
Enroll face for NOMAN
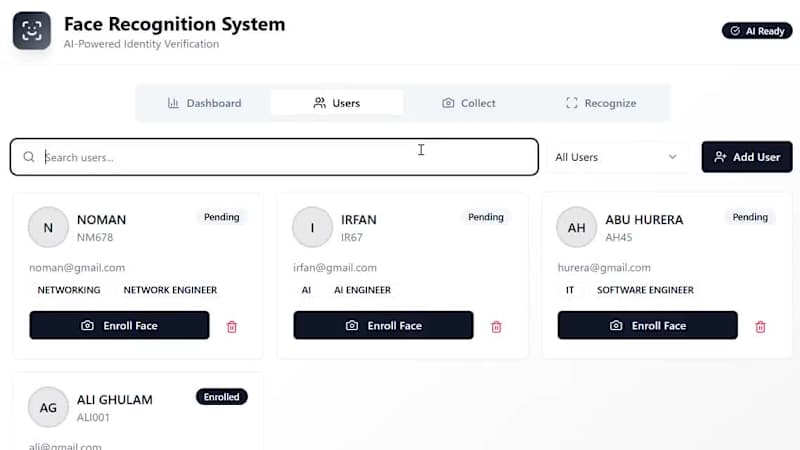[x=119, y=326]
